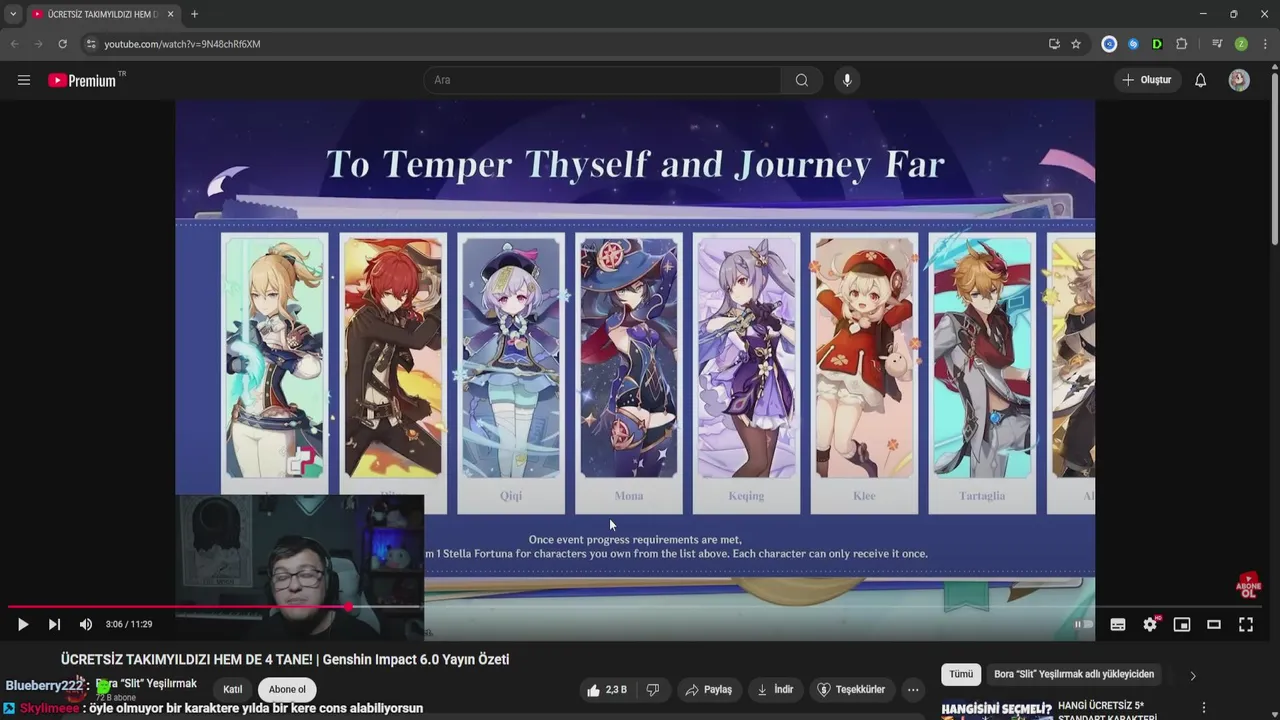Open the Extensions puzzle menu
1280x720 pixels.
tap(1181, 44)
